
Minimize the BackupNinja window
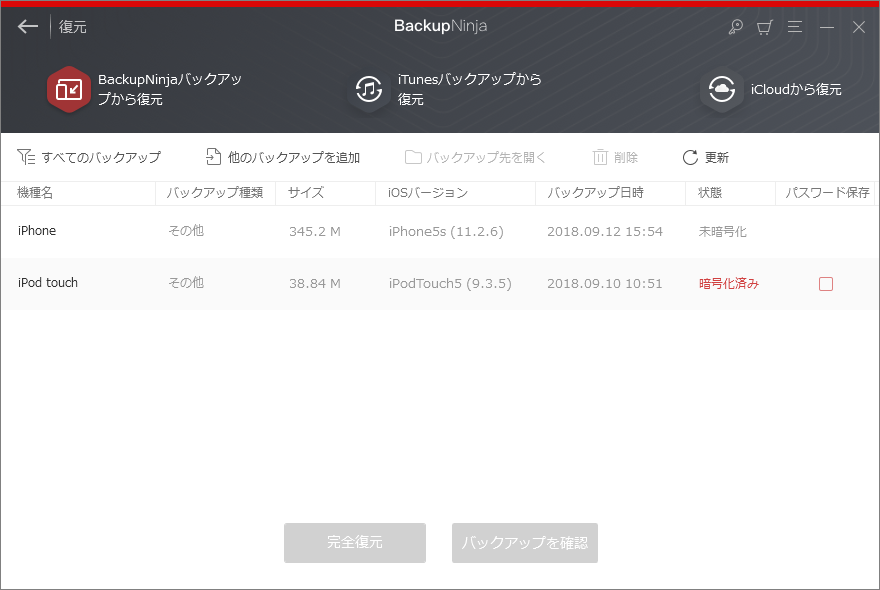point(826,27)
